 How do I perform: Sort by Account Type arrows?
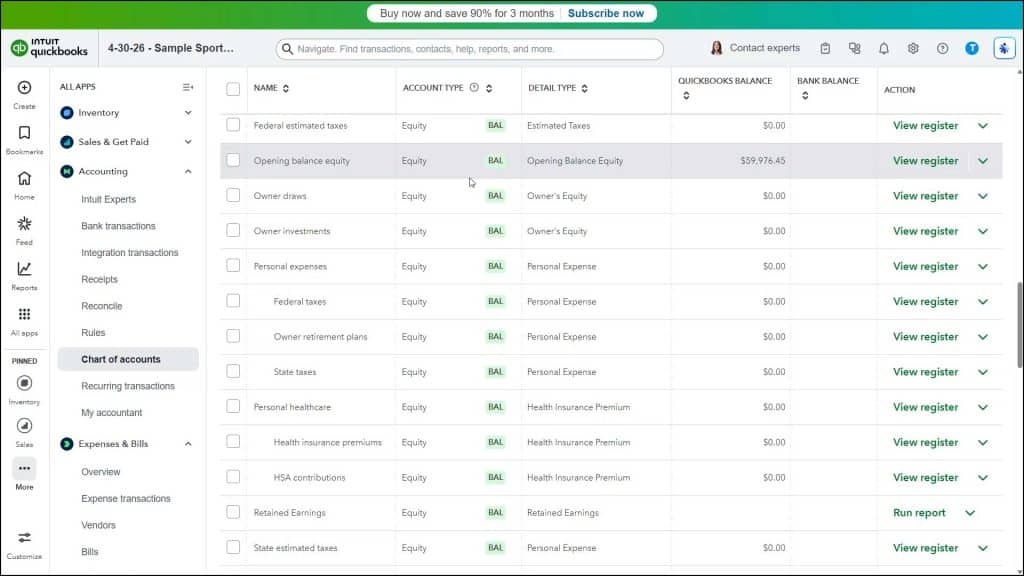click(x=489, y=88)
